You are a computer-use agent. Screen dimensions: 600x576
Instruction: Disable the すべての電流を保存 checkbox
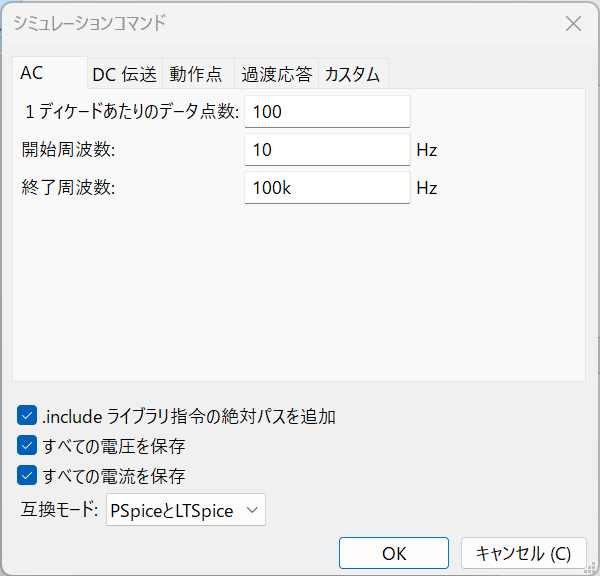click(x=27, y=475)
